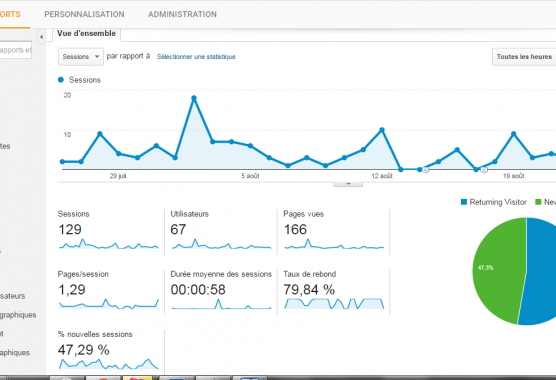Click the peak data point near 20 sessions
Image resolution: width=556 pixels, height=380 pixels.
point(194,98)
